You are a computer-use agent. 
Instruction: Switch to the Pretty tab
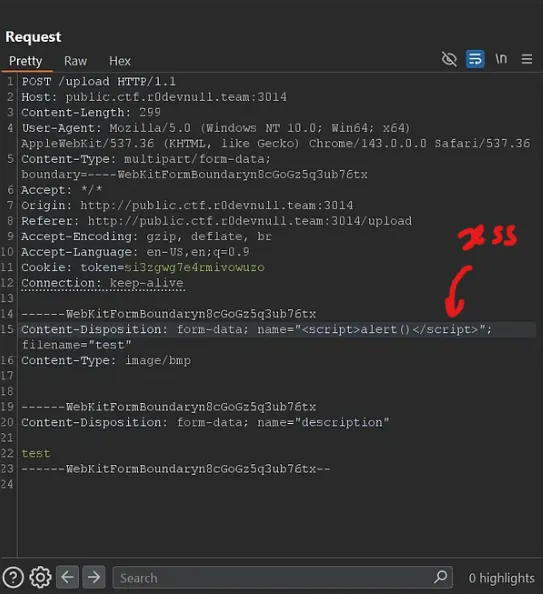25,61
